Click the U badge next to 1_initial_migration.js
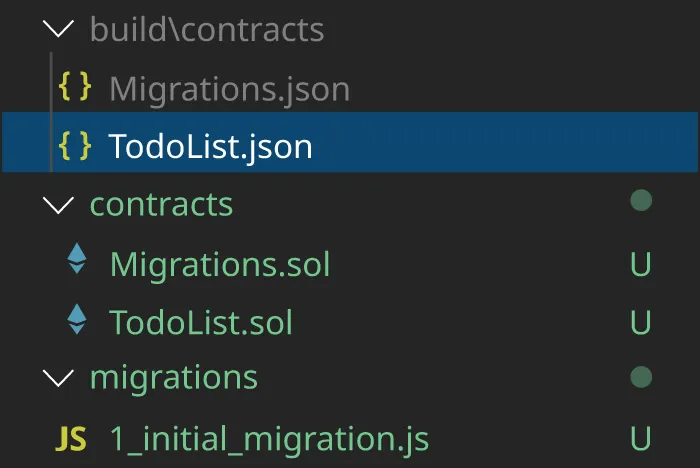 641,439
